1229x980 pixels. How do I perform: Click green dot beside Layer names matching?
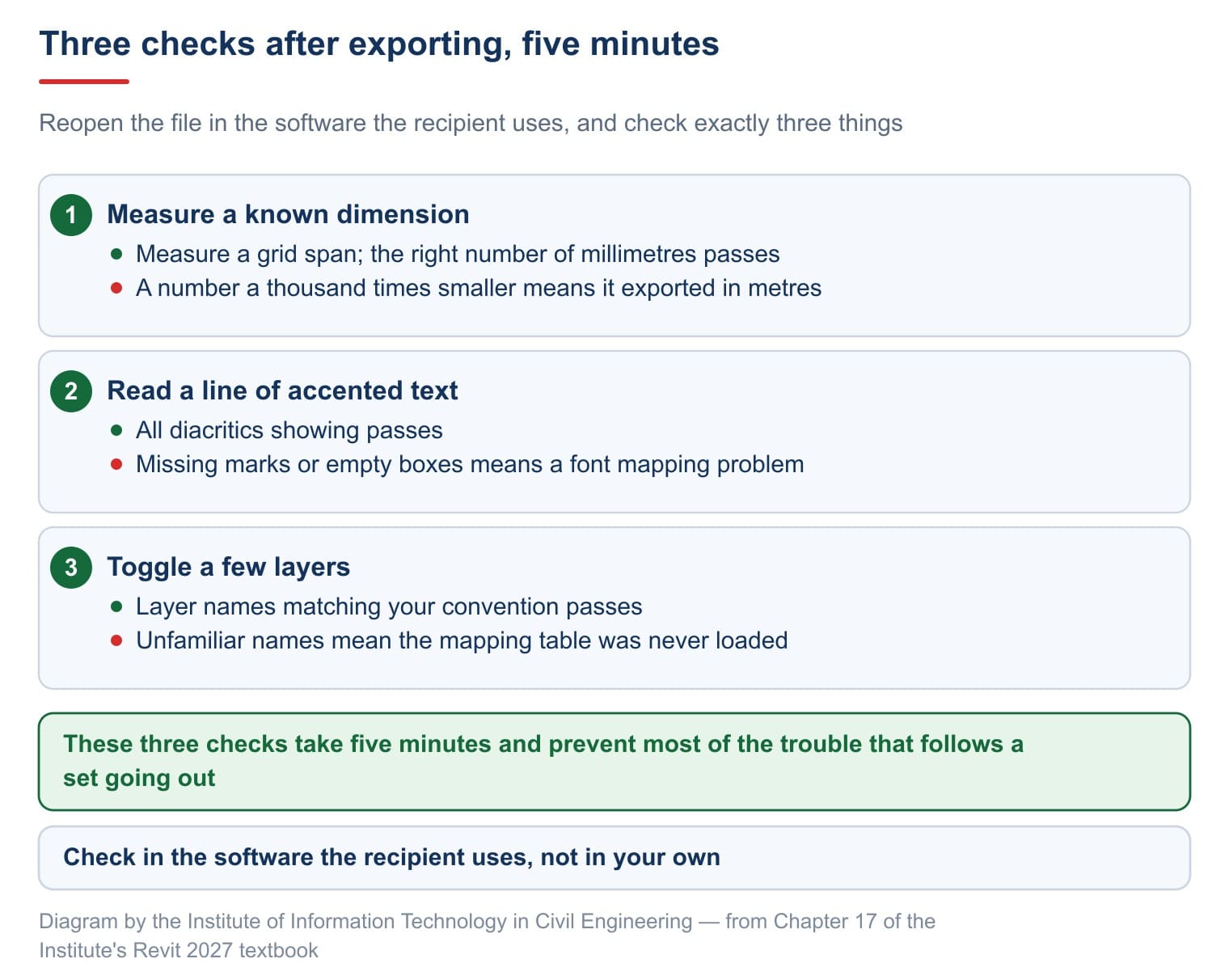point(116,606)
